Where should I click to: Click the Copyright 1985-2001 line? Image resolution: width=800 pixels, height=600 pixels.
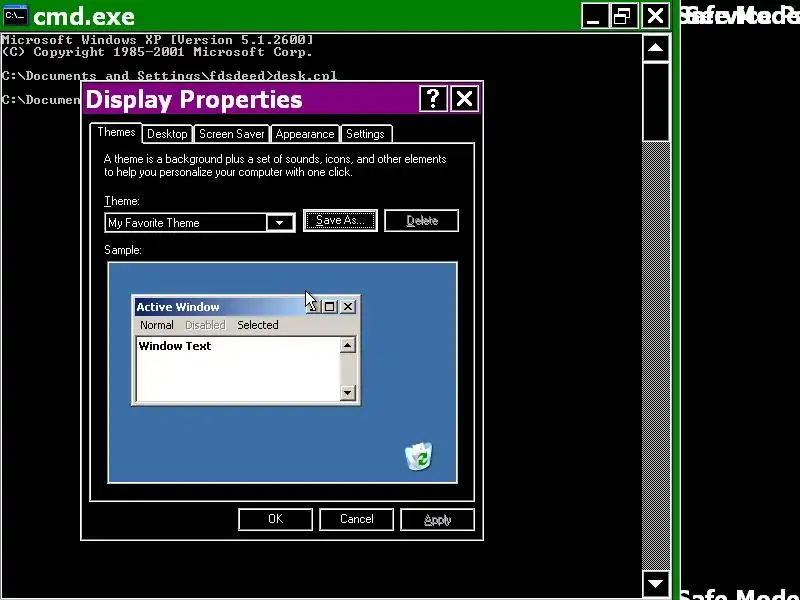click(157, 52)
